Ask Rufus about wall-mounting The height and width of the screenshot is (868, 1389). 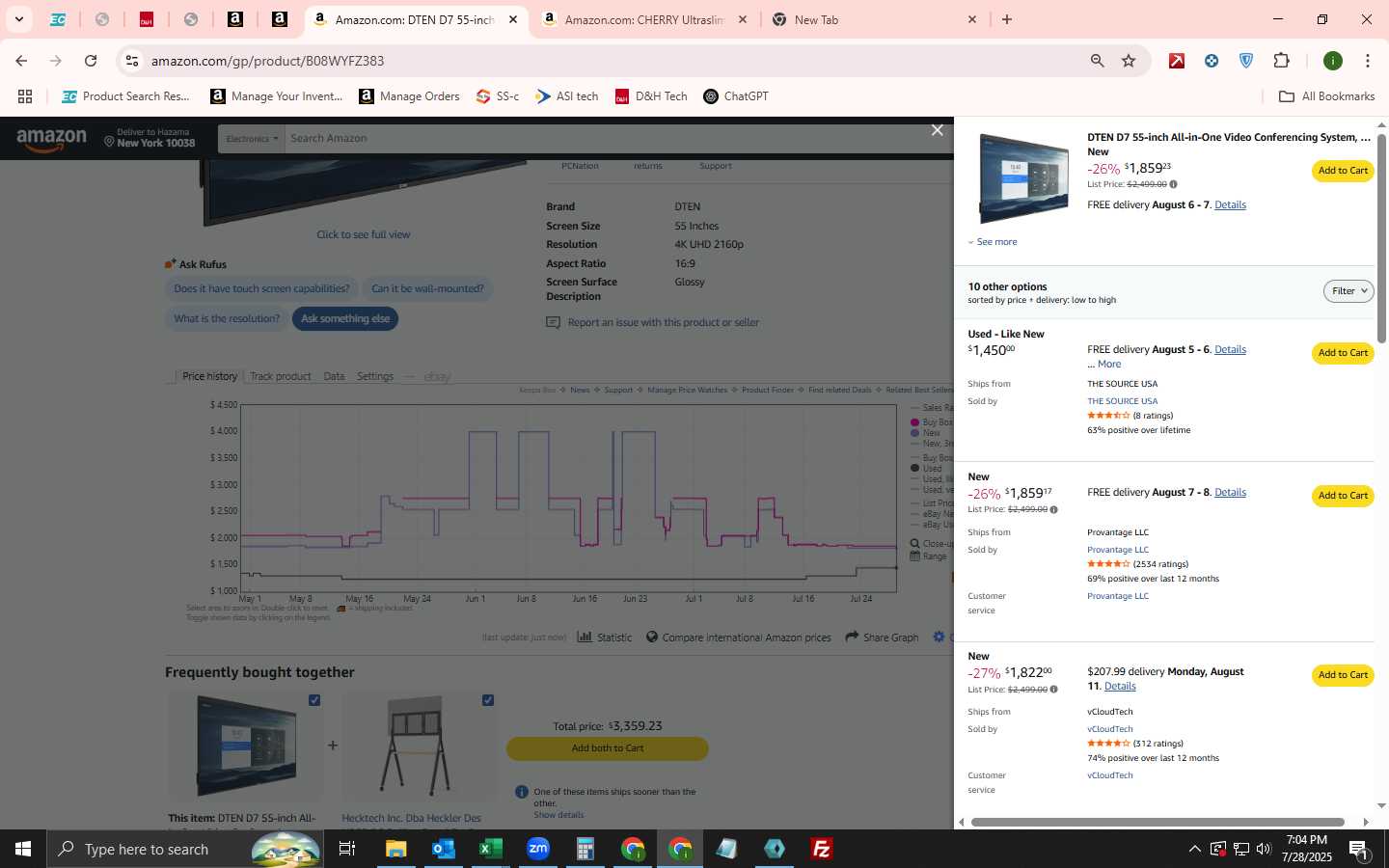click(428, 288)
